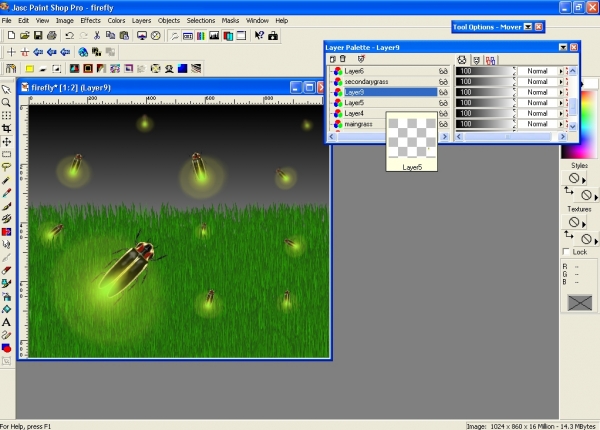Viewport: 600px width, 430px height.
Task: Check the Lock checkbox
Action: 566,252
